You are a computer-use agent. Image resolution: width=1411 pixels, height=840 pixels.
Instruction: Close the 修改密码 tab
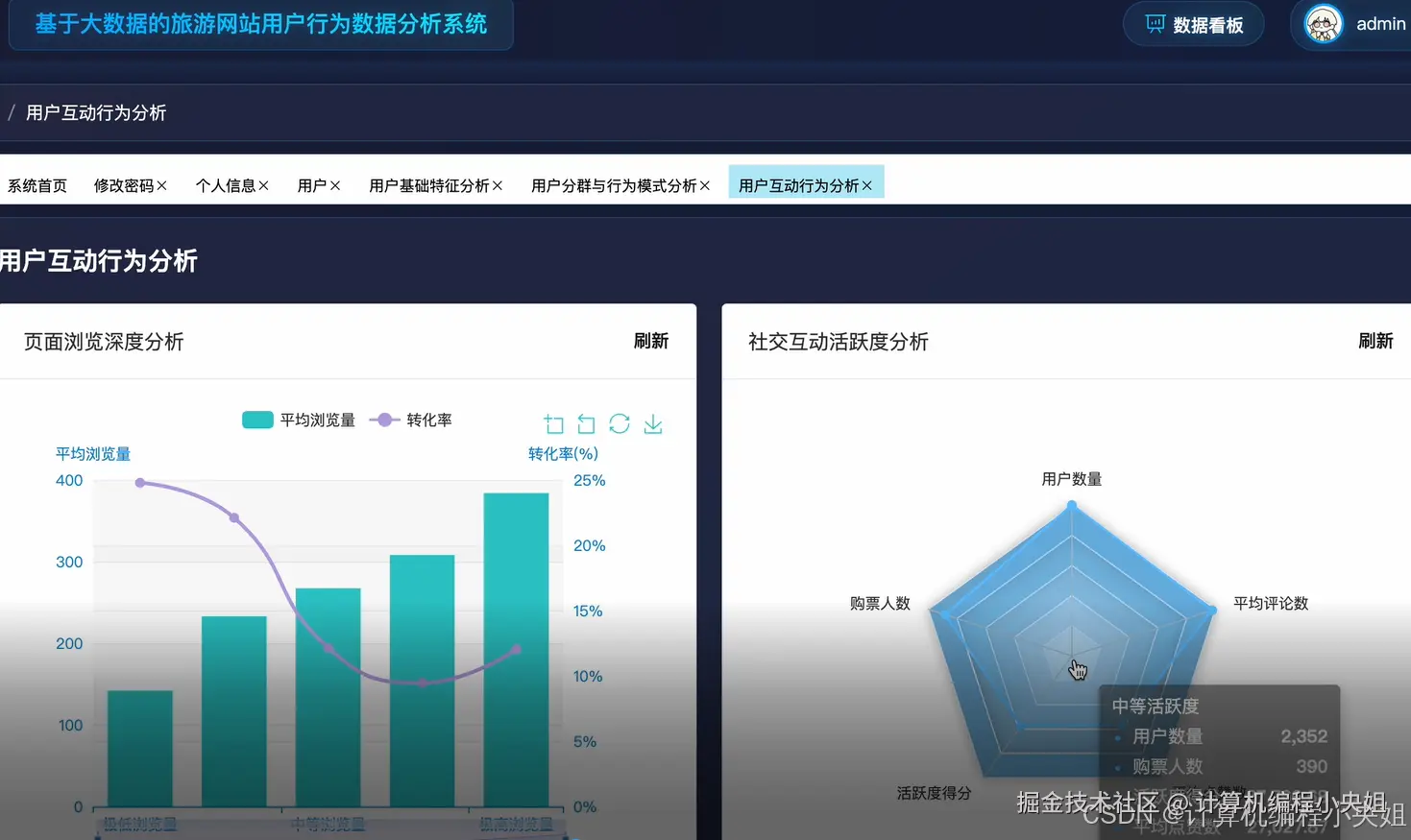pos(163,185)
